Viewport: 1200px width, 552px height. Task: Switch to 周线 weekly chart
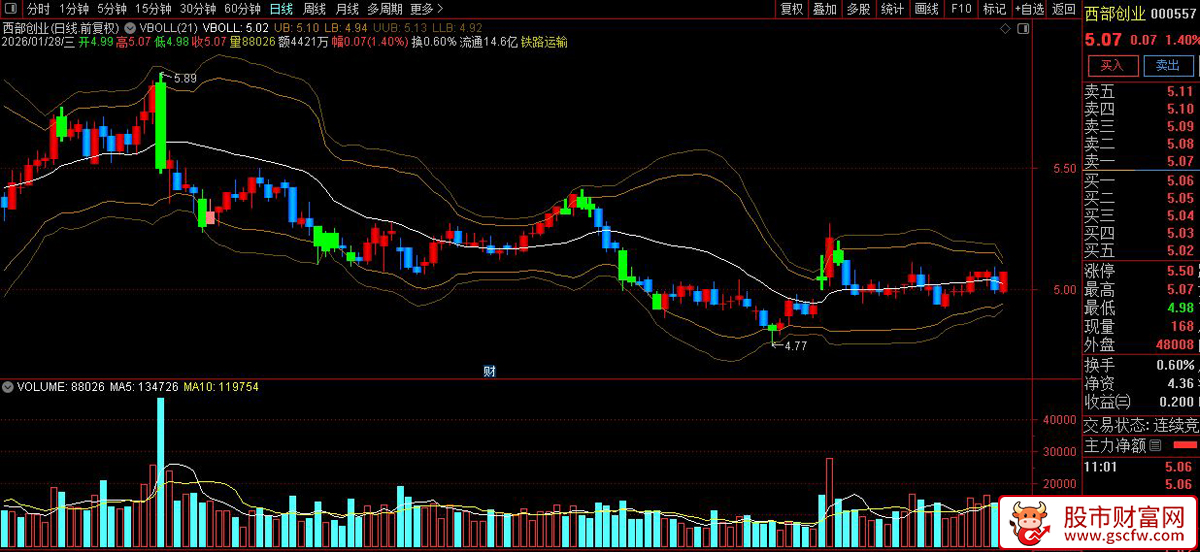tap(314, 9)
